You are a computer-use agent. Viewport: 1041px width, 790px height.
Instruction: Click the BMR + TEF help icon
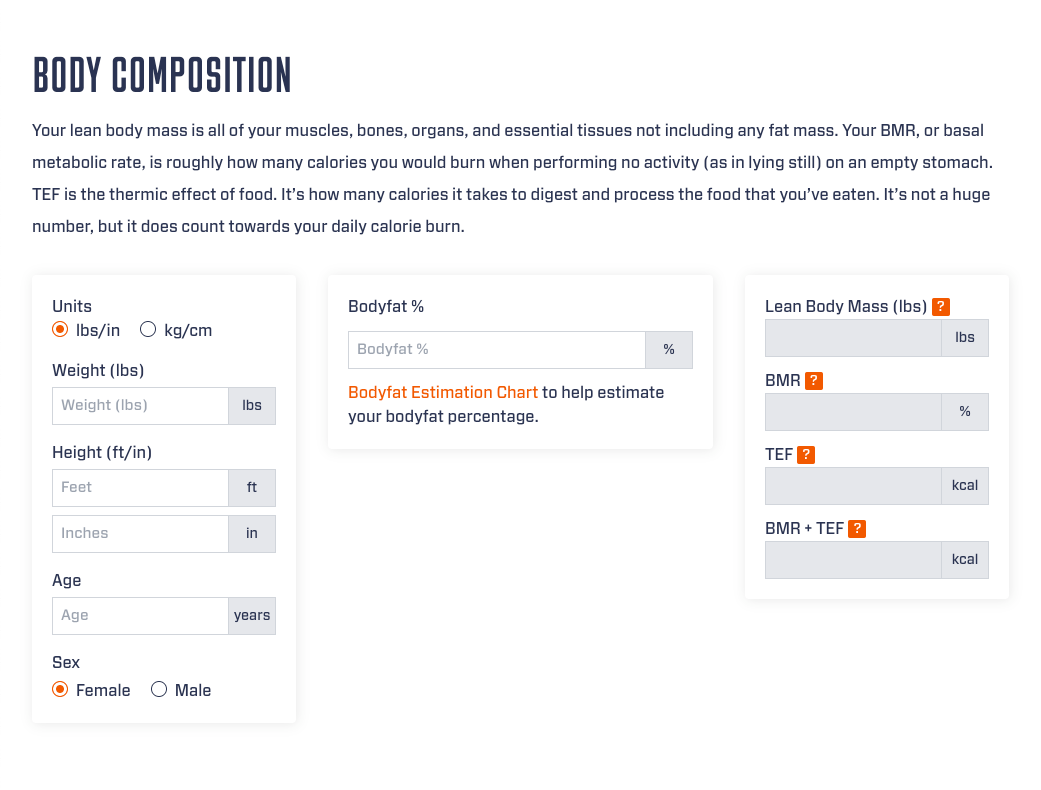[857, 528]
